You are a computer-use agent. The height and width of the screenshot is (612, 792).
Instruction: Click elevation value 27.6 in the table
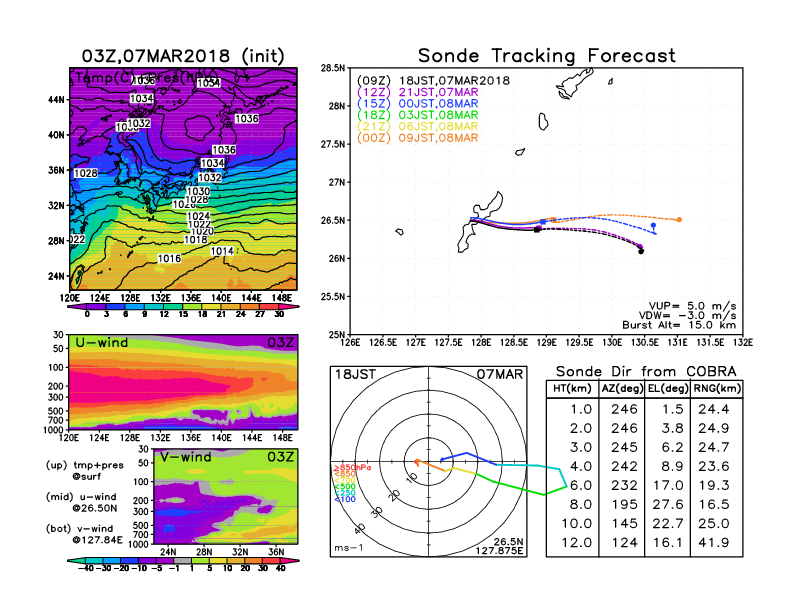[668, 504]
